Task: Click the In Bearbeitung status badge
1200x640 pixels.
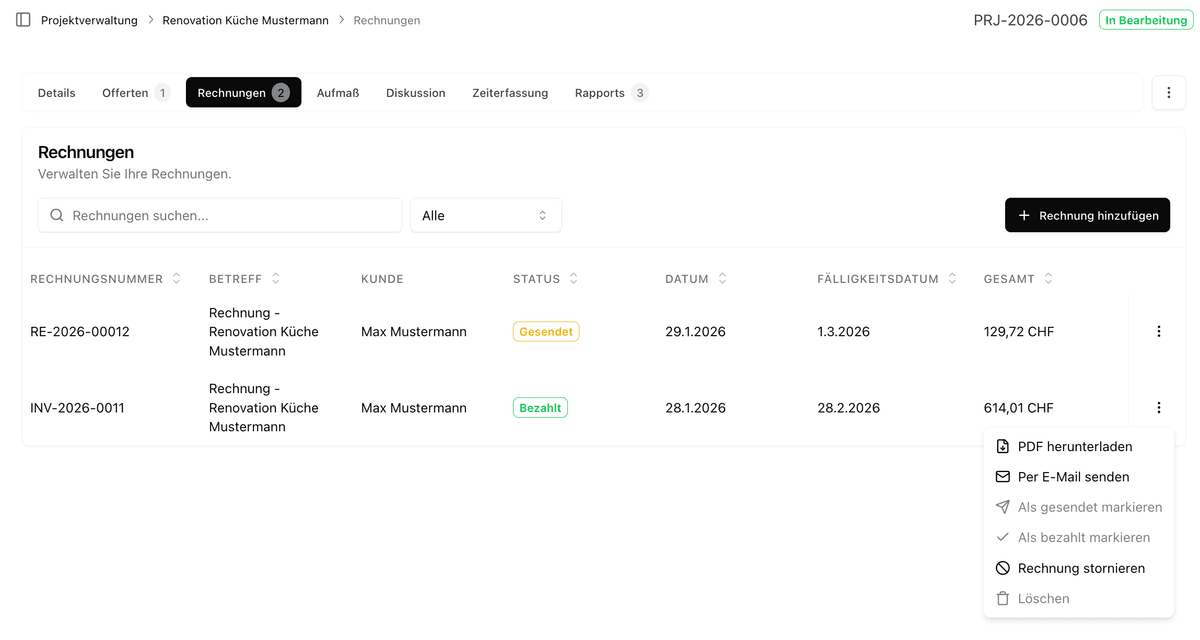Action: tap(1145, 19)
